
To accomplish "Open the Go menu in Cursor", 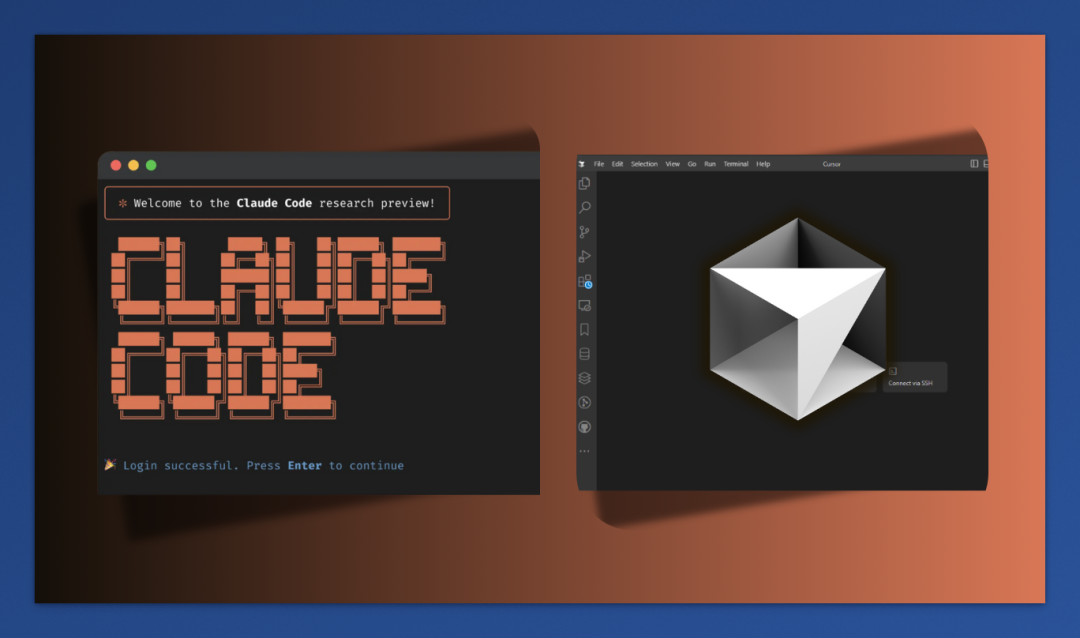I will pos(692,164).
